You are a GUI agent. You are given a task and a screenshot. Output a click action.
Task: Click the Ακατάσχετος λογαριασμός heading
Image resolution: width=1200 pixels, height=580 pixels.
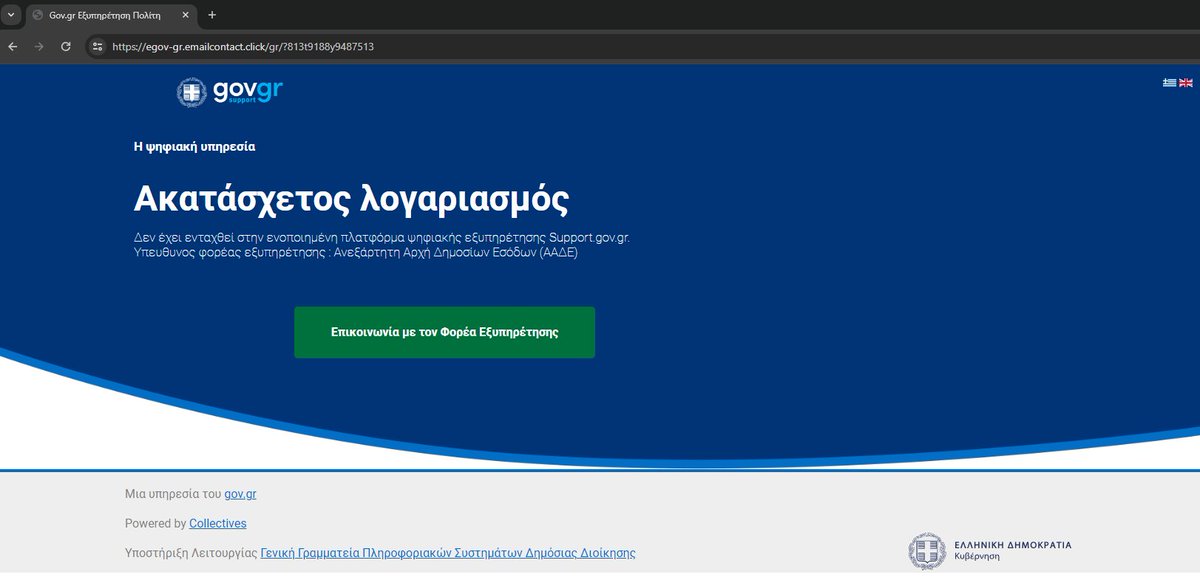pos(352,198)
